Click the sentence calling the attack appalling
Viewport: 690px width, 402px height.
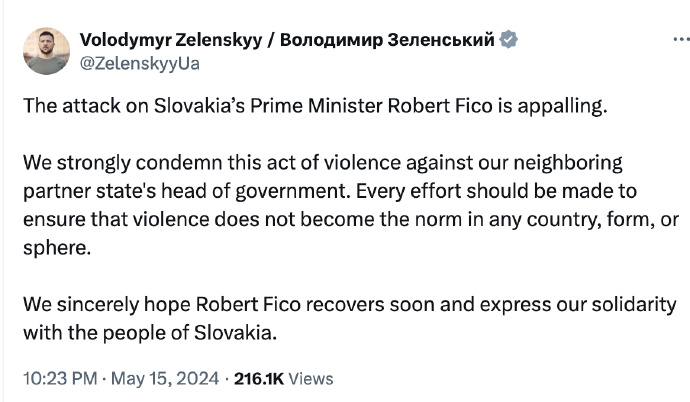(x=314, y=108)
